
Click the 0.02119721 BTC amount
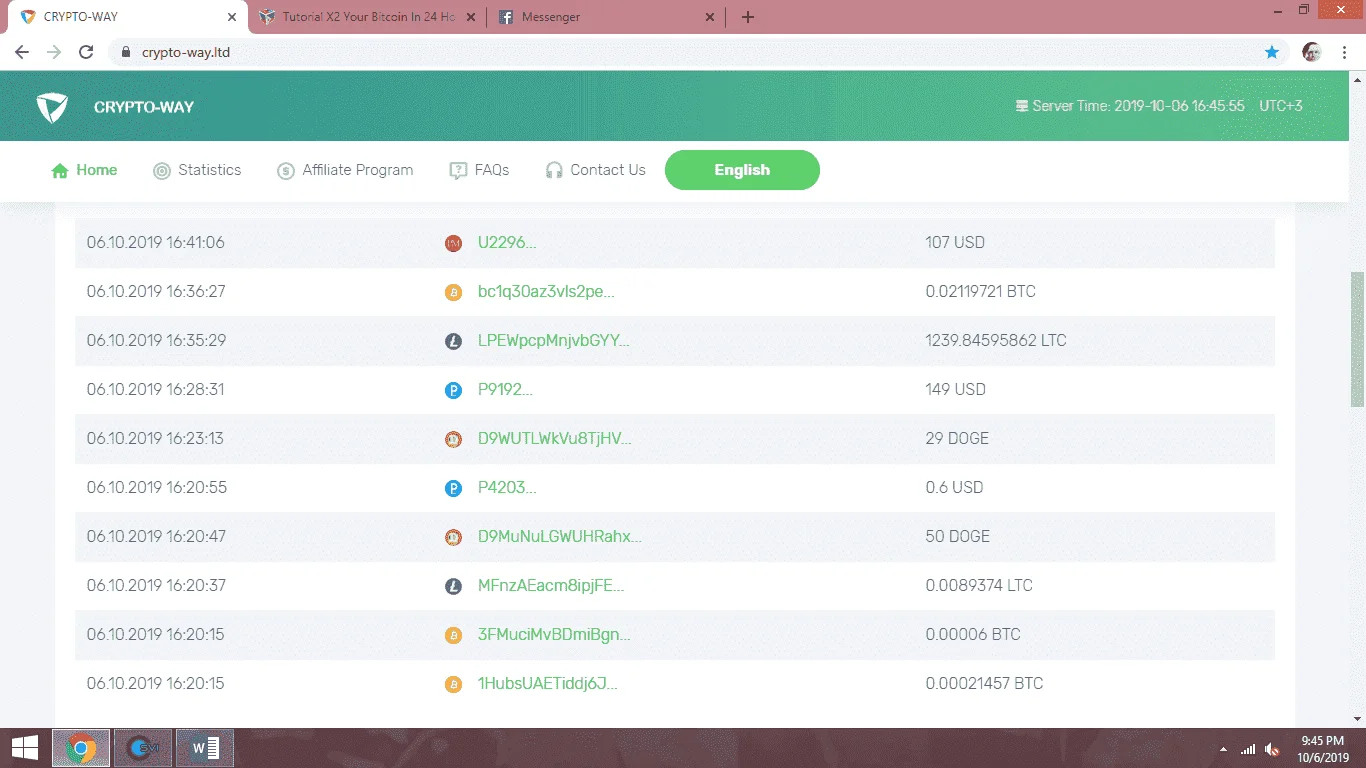click(981, 292)
